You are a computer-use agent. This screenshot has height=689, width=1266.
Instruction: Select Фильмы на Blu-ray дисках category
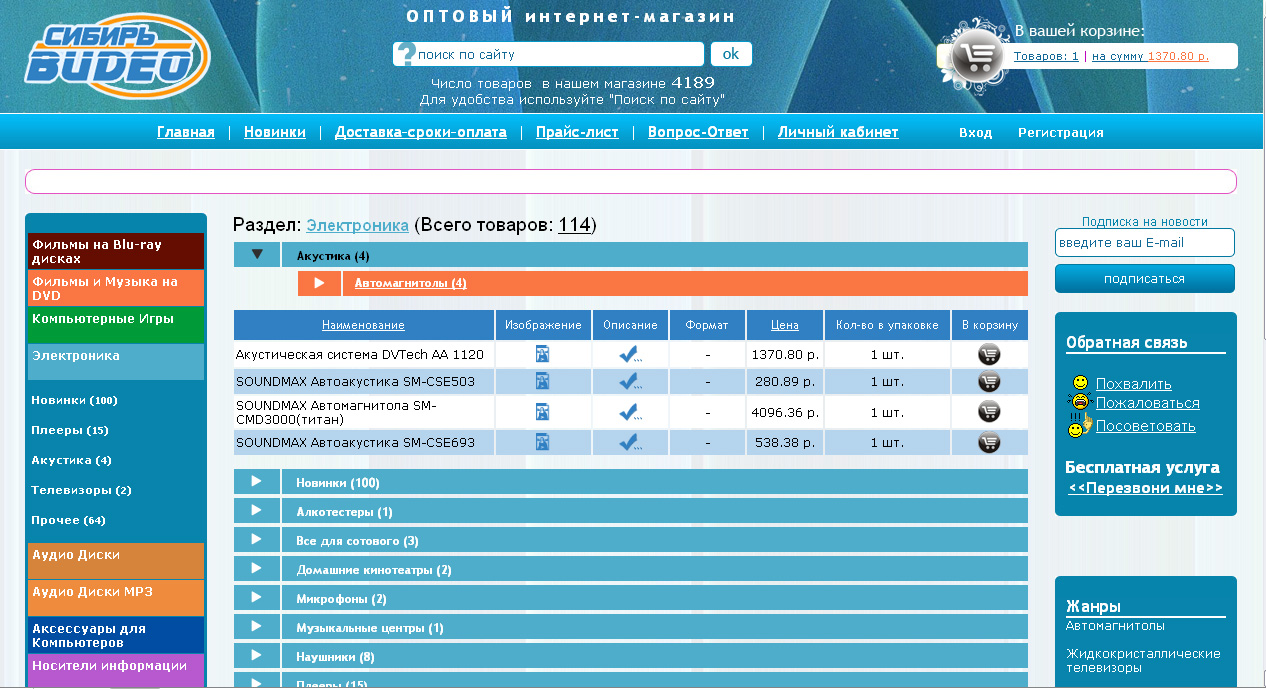coord(116,251)
